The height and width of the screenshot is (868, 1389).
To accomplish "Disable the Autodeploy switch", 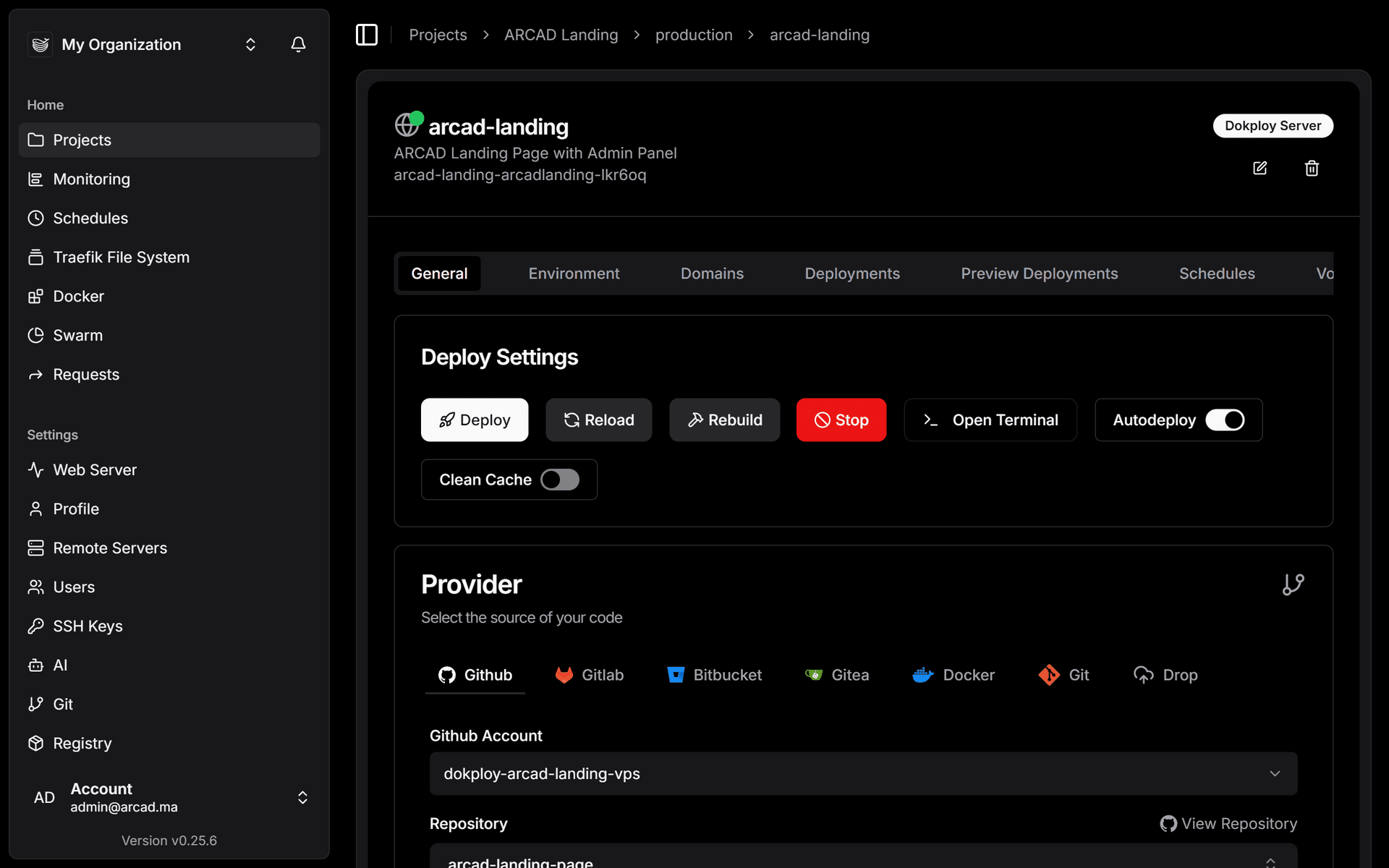I will 1225,420.
